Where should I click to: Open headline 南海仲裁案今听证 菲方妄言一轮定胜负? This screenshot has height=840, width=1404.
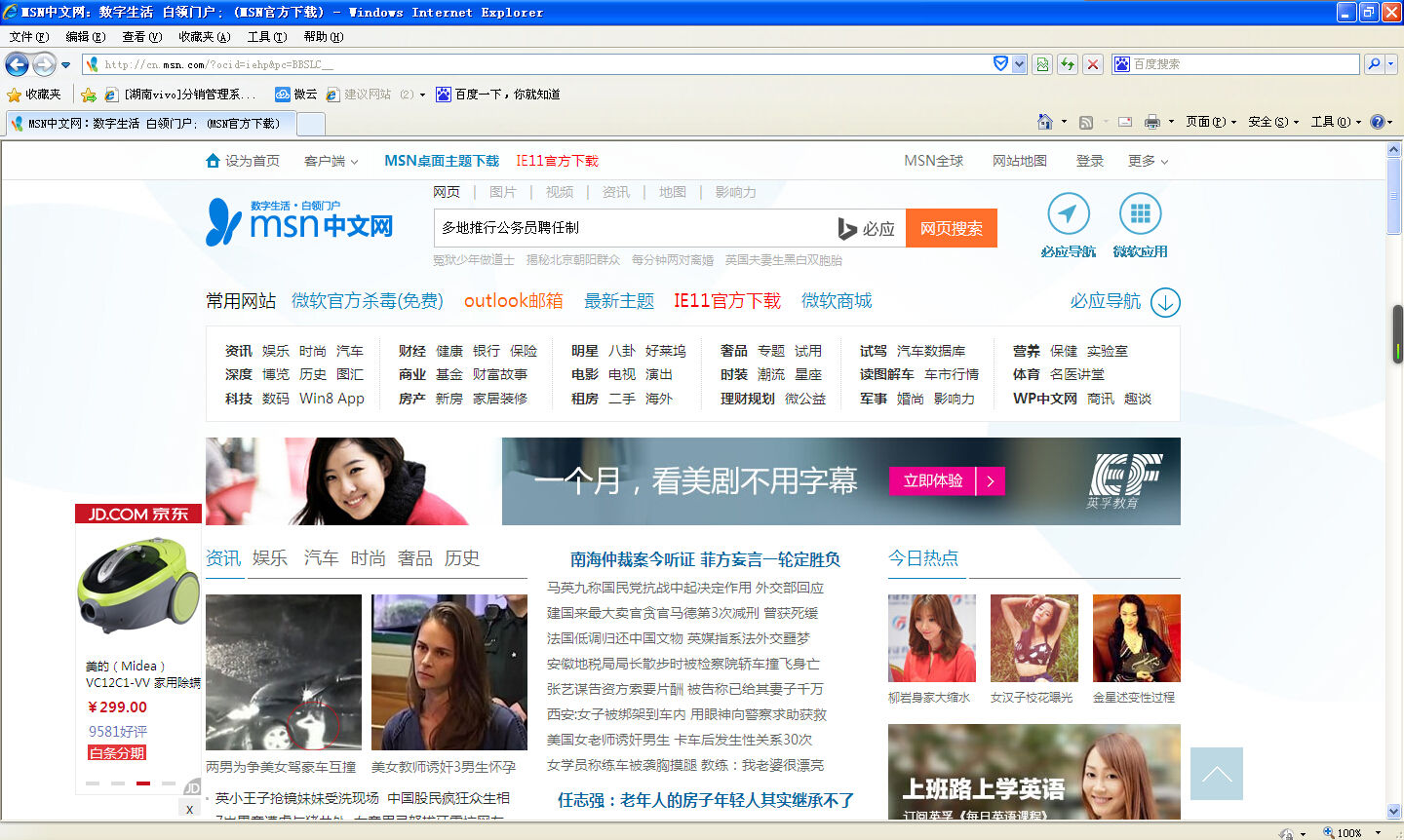(x=705, y=559)
